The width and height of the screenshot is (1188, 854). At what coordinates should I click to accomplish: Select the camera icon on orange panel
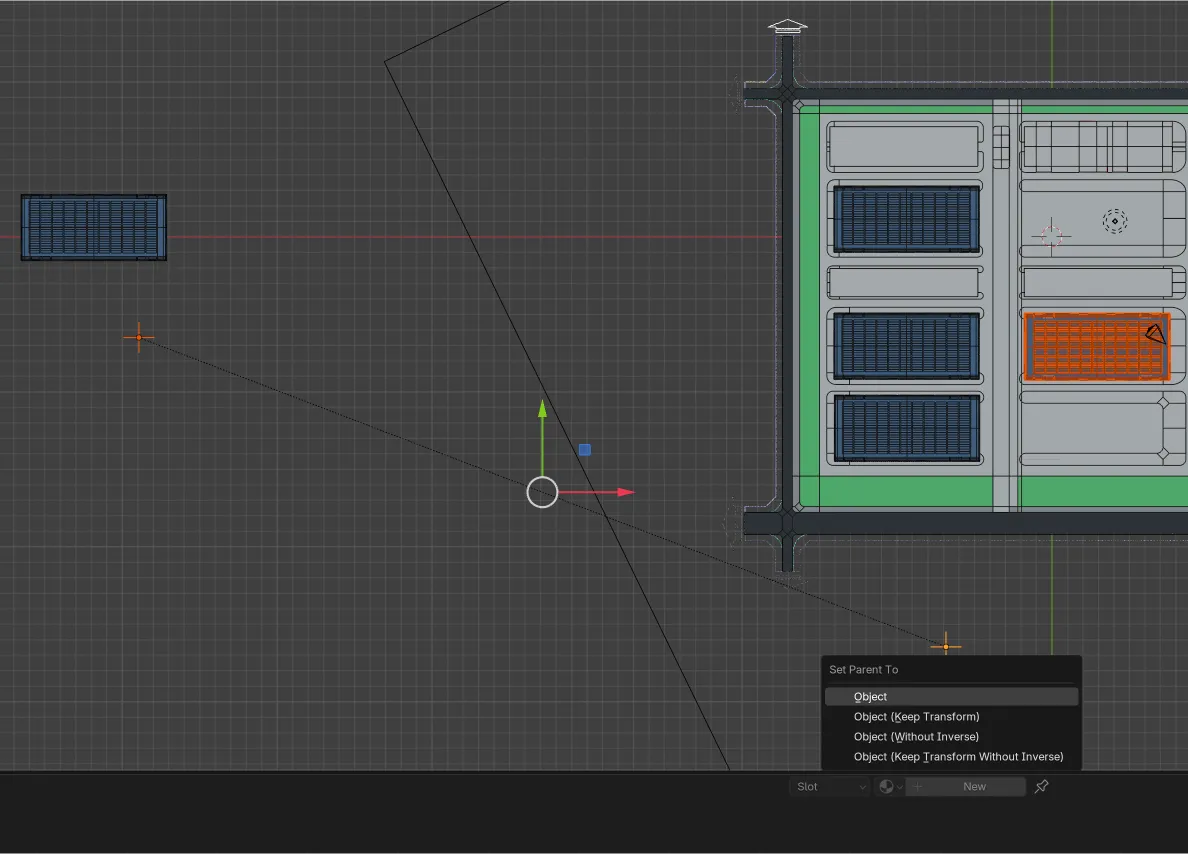pos(1156,333)
